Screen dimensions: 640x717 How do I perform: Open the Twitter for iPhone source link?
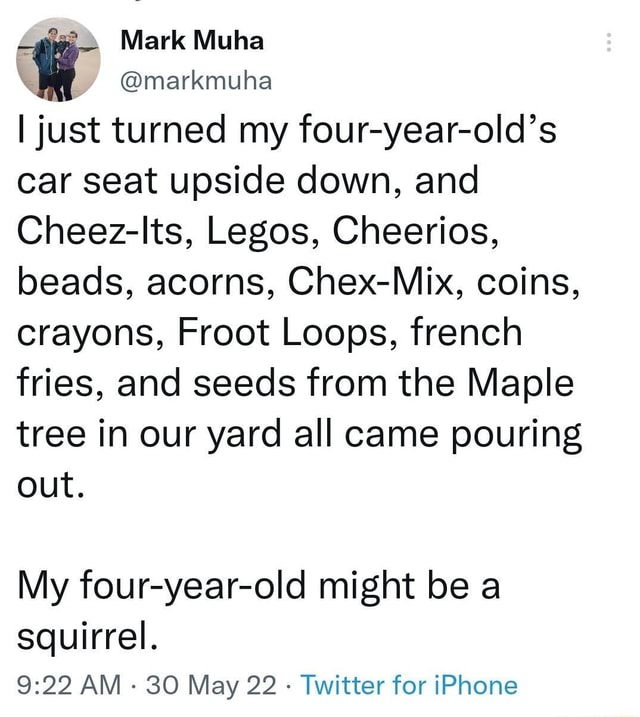click(x=410, y=685)
